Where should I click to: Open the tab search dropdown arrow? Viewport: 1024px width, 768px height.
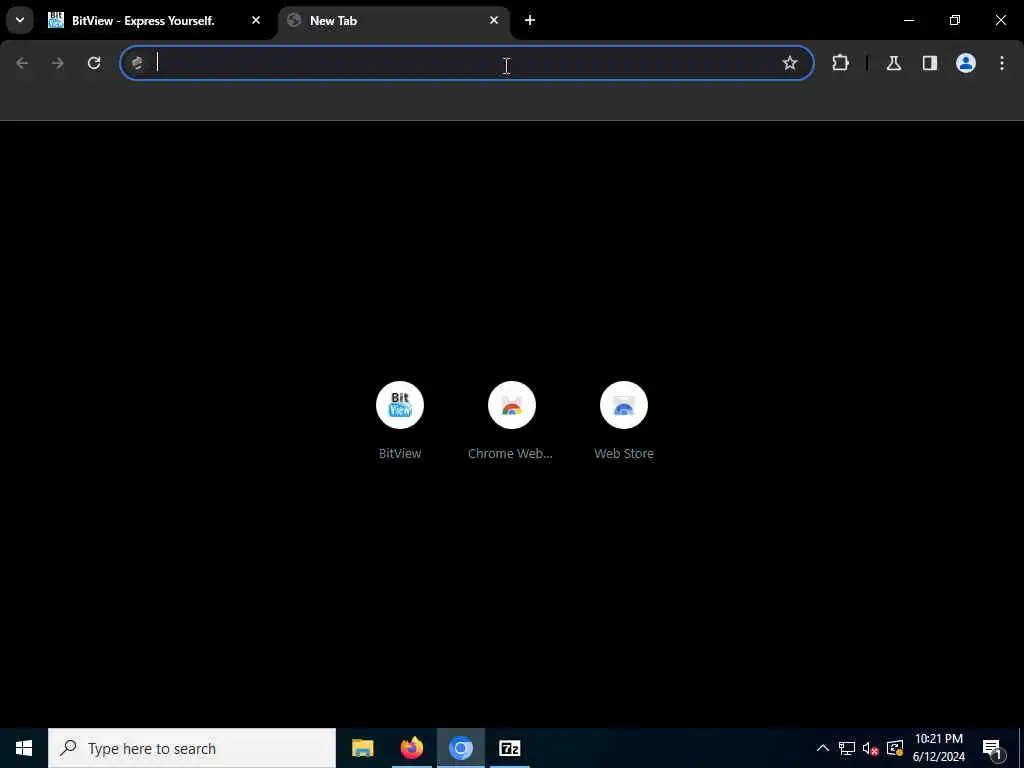pos(20,20)
